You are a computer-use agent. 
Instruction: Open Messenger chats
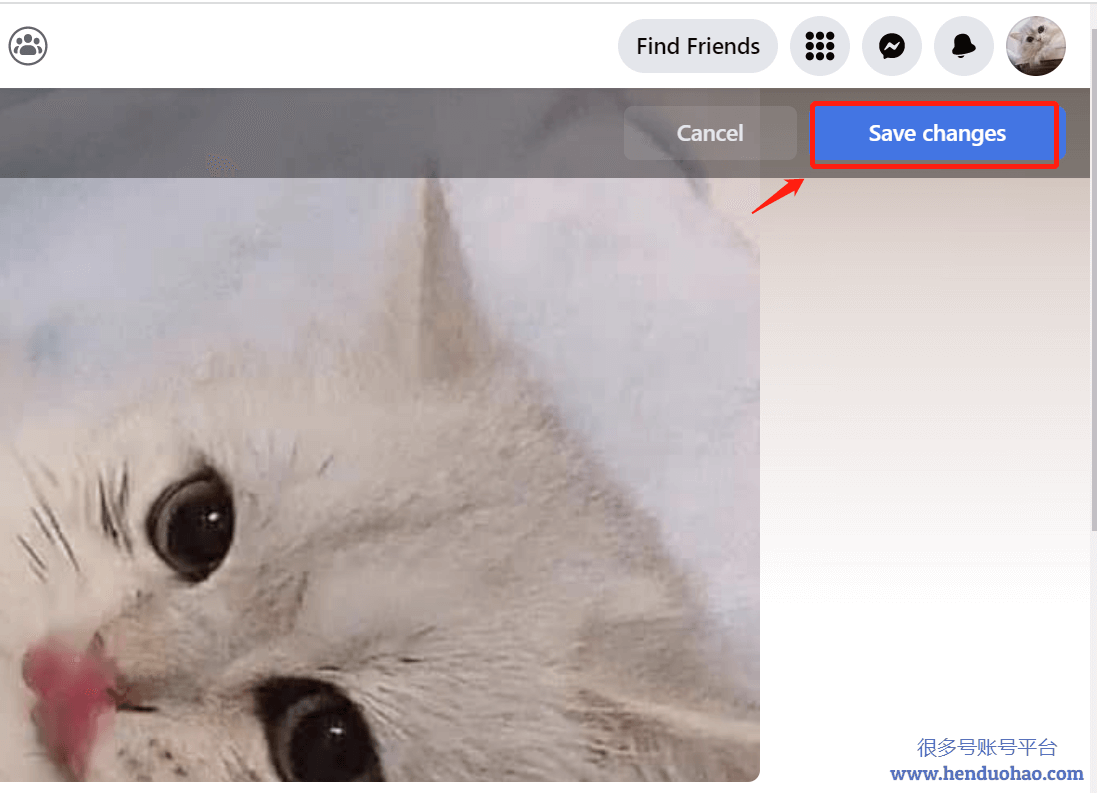(892, 46)
